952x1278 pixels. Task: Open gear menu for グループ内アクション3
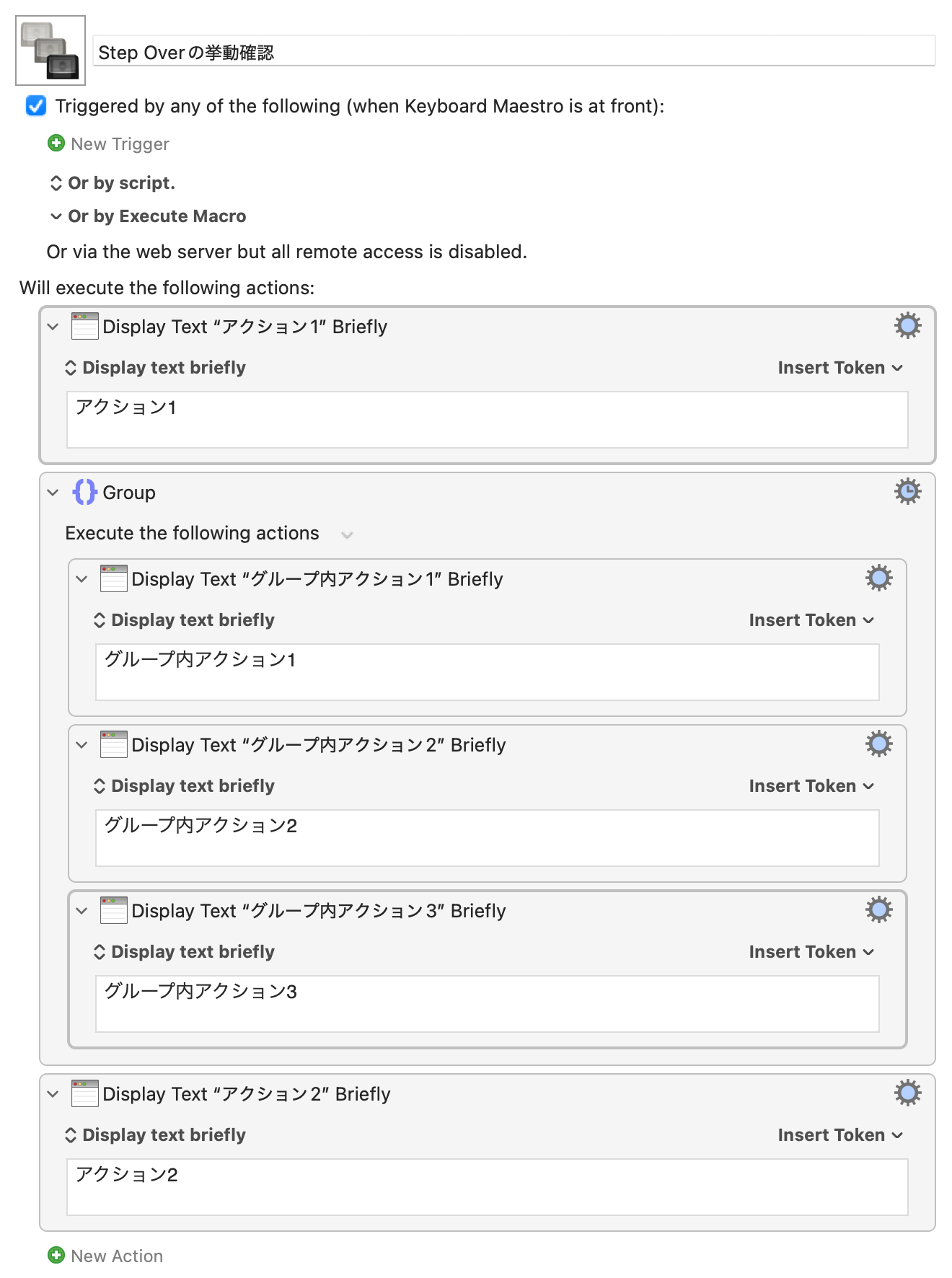[x=878, y=910]
